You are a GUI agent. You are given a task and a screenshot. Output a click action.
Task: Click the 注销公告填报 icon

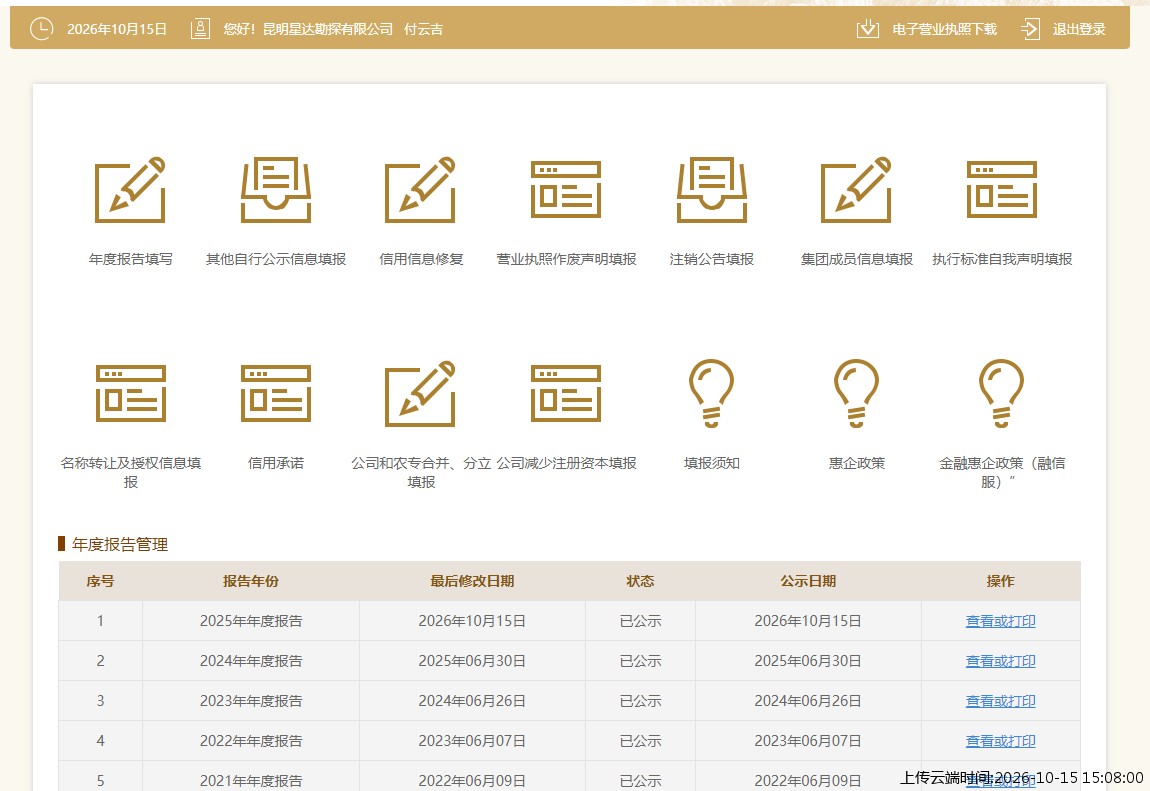tap(711, 190)
